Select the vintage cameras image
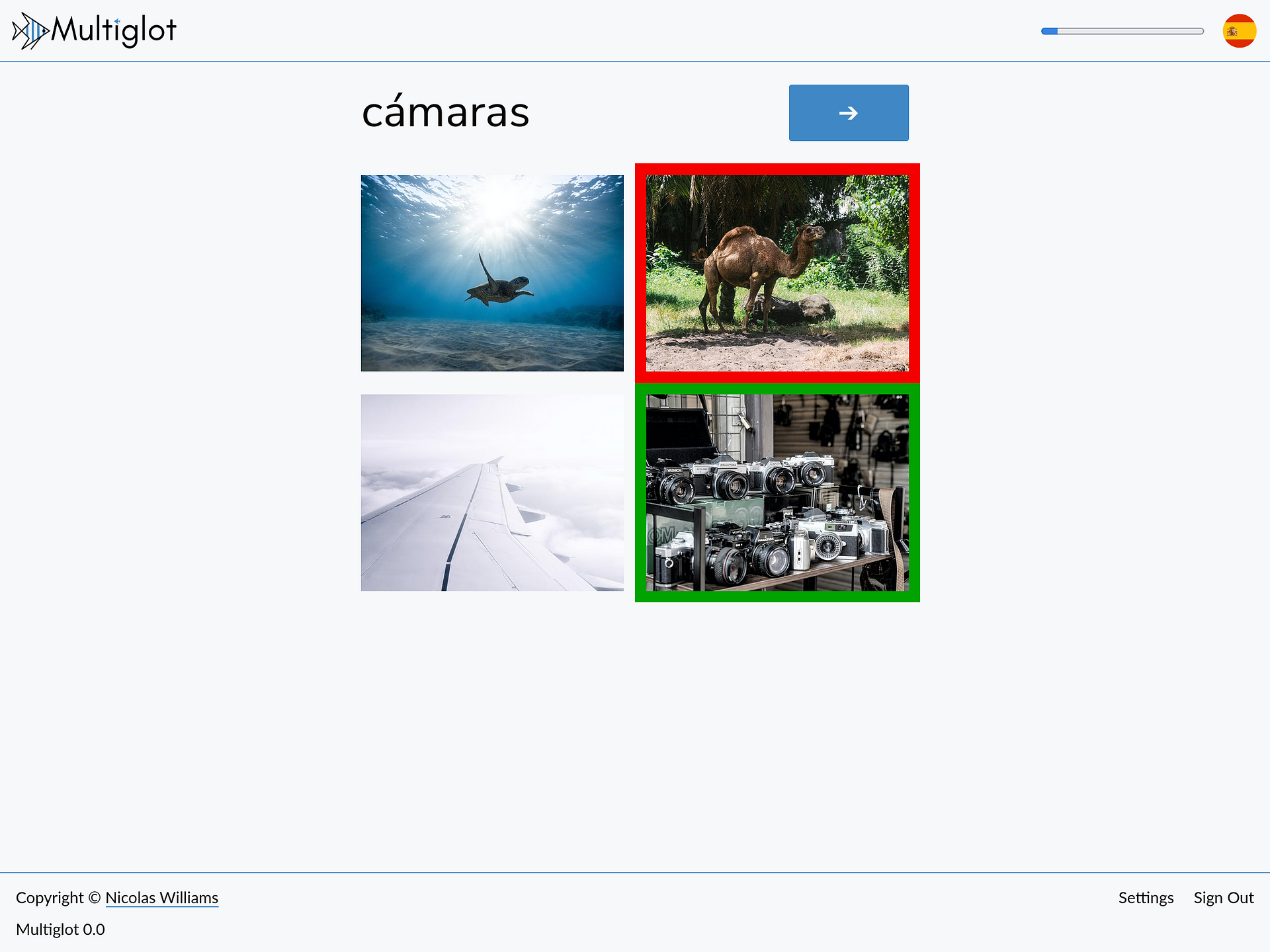The width and height of the screenshot is (1270, 952). click(777, 493)
